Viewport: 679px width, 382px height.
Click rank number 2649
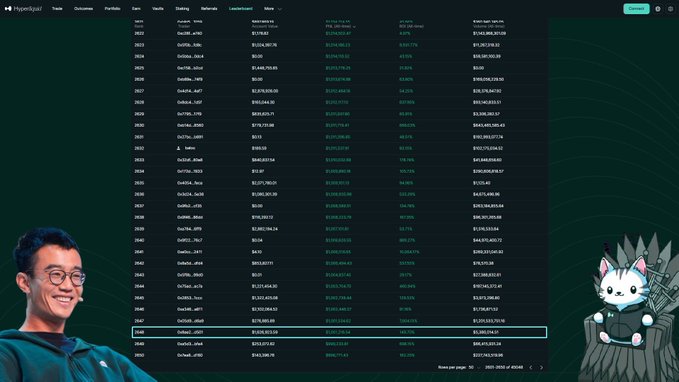(x=139, y=344)
